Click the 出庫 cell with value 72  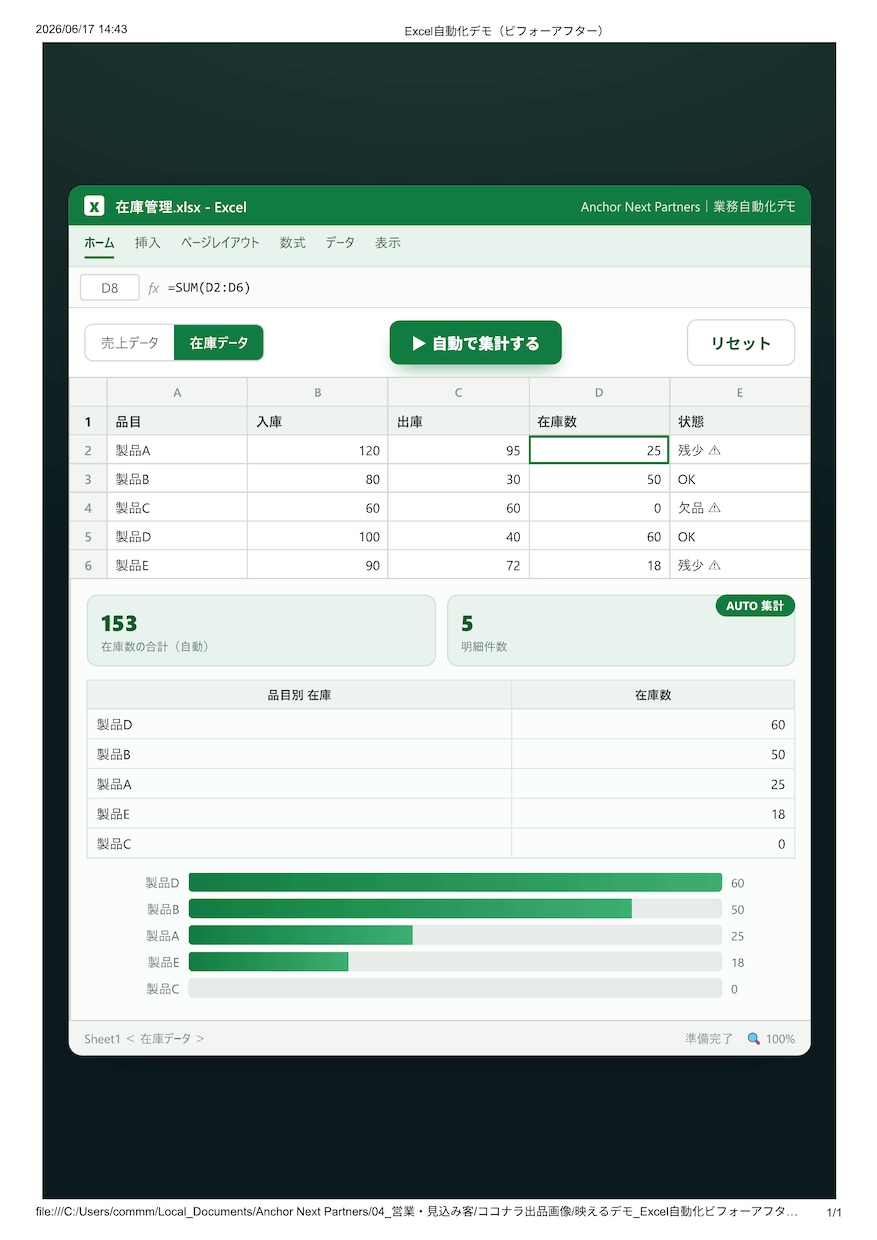coord(459,565)
